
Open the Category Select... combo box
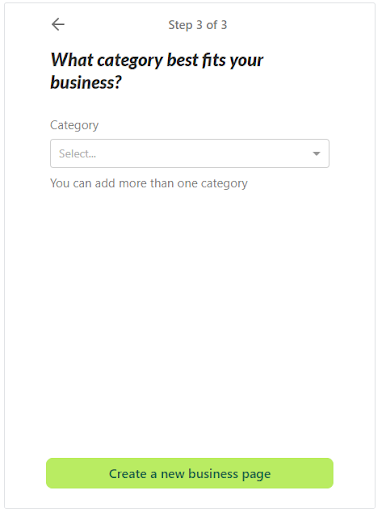[190, 154]
